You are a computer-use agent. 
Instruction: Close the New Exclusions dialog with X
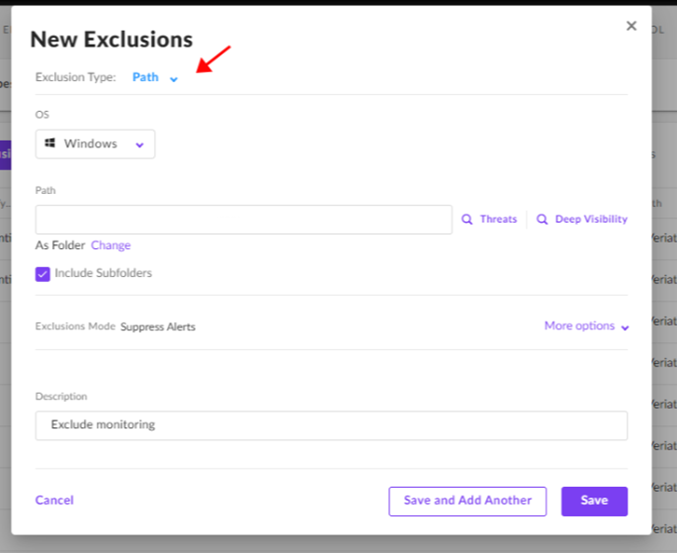coord(631,26)
